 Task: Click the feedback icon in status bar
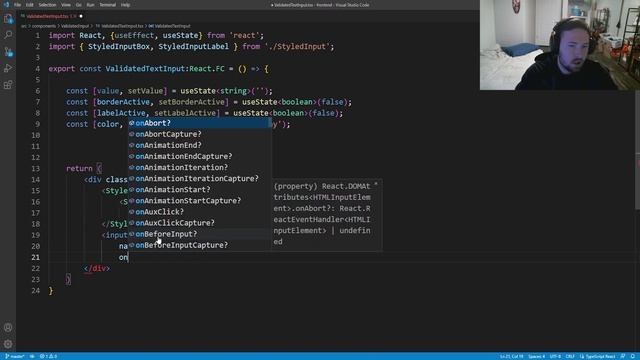[623, 356]
